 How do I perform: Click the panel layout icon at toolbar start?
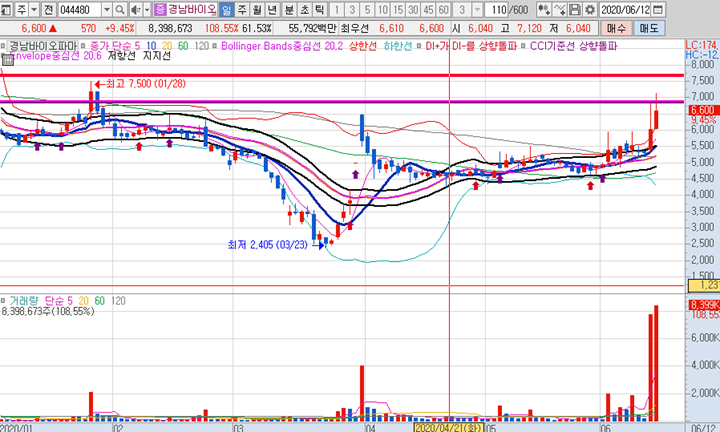click(6, 9)
